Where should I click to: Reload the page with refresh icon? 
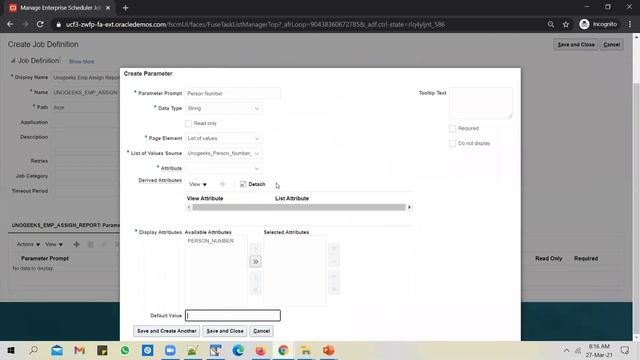pyautogui.click(x=40, y=24)
